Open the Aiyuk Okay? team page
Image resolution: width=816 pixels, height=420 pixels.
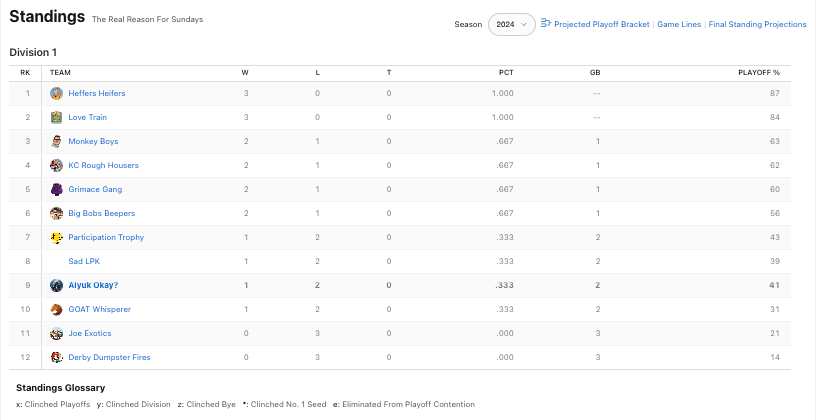point(93,285)
